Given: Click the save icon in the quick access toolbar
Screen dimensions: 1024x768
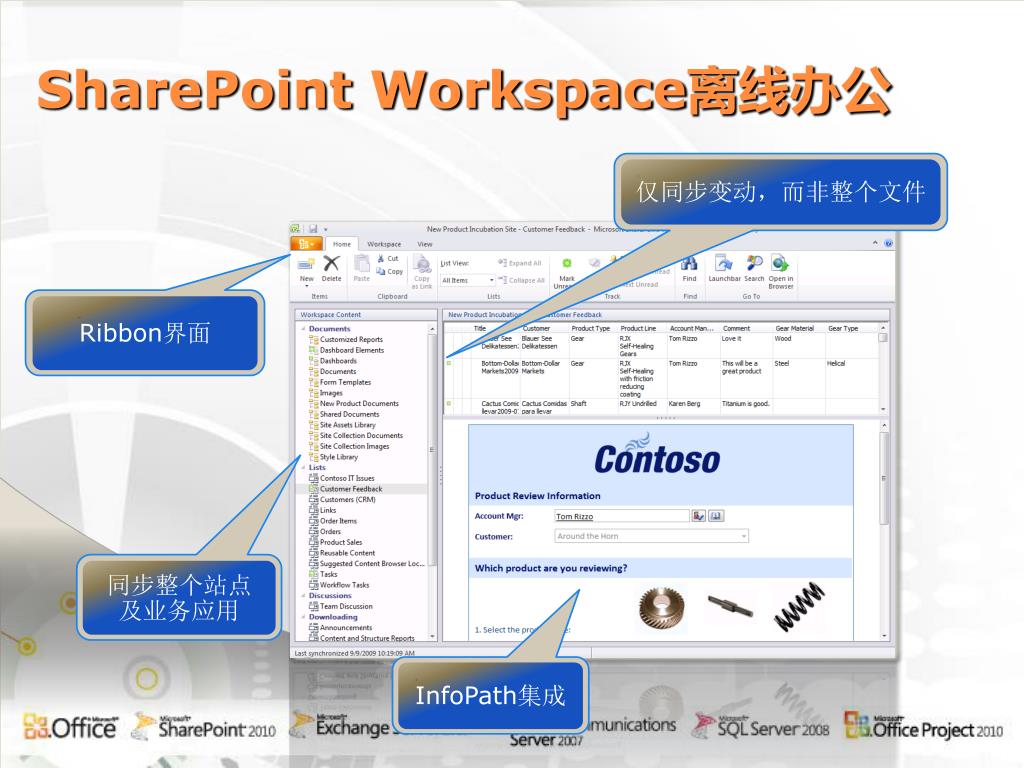Looking at the screenshot, I should (313, 229).
